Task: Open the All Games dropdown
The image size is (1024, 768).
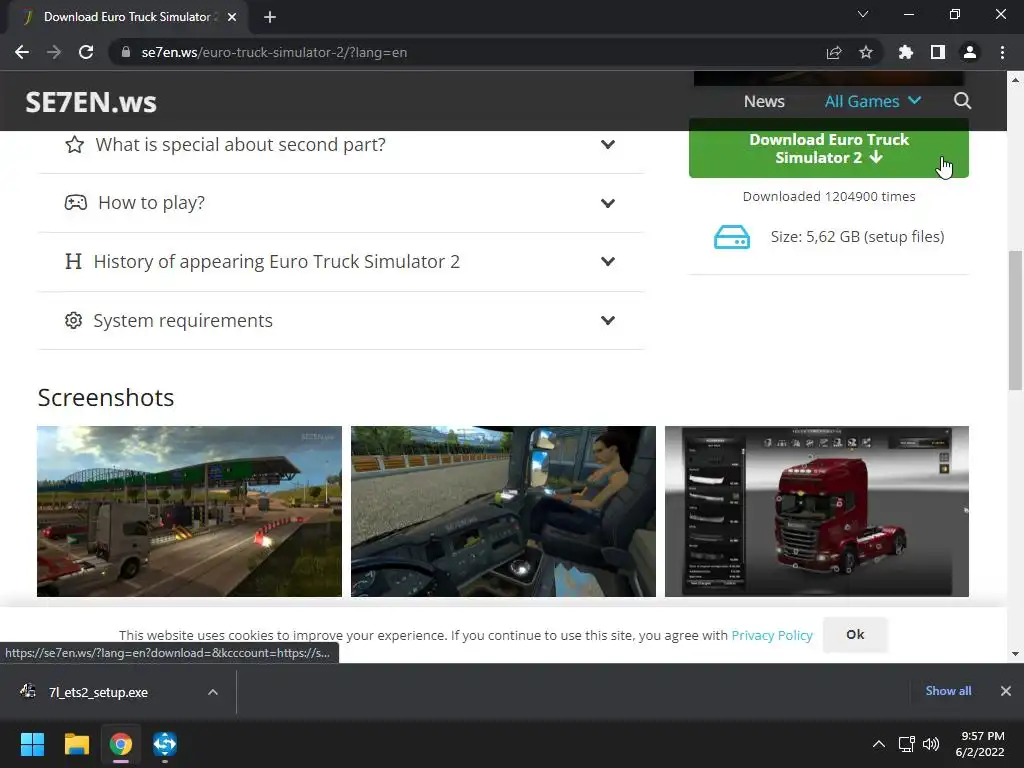Action: (x=872, y=101)
